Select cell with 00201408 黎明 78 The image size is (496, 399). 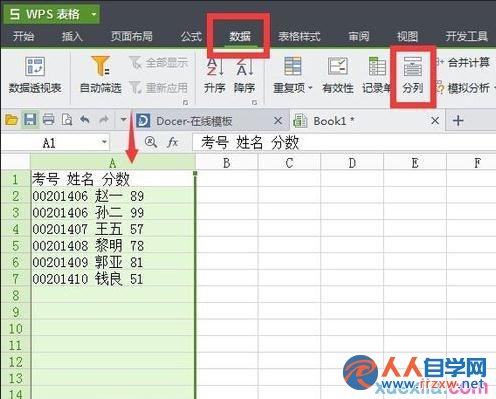[113, 246]
